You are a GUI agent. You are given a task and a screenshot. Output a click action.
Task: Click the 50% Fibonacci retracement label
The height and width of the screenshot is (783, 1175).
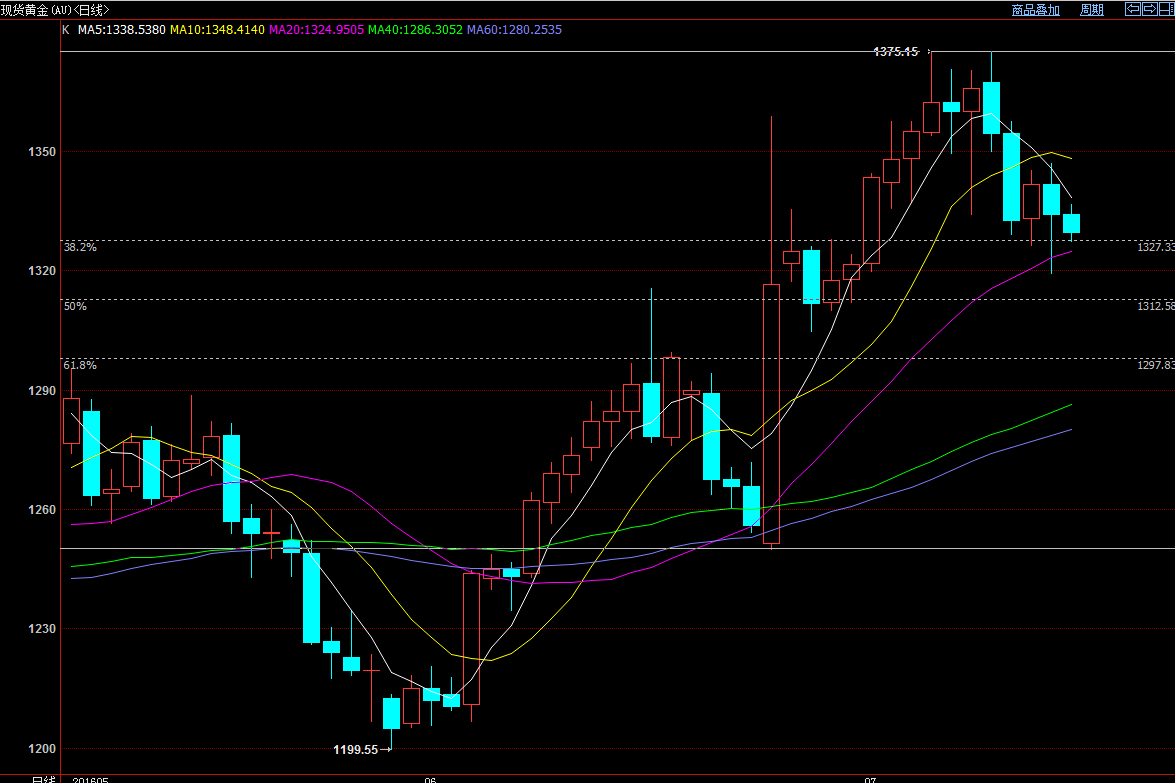point(75,306)
